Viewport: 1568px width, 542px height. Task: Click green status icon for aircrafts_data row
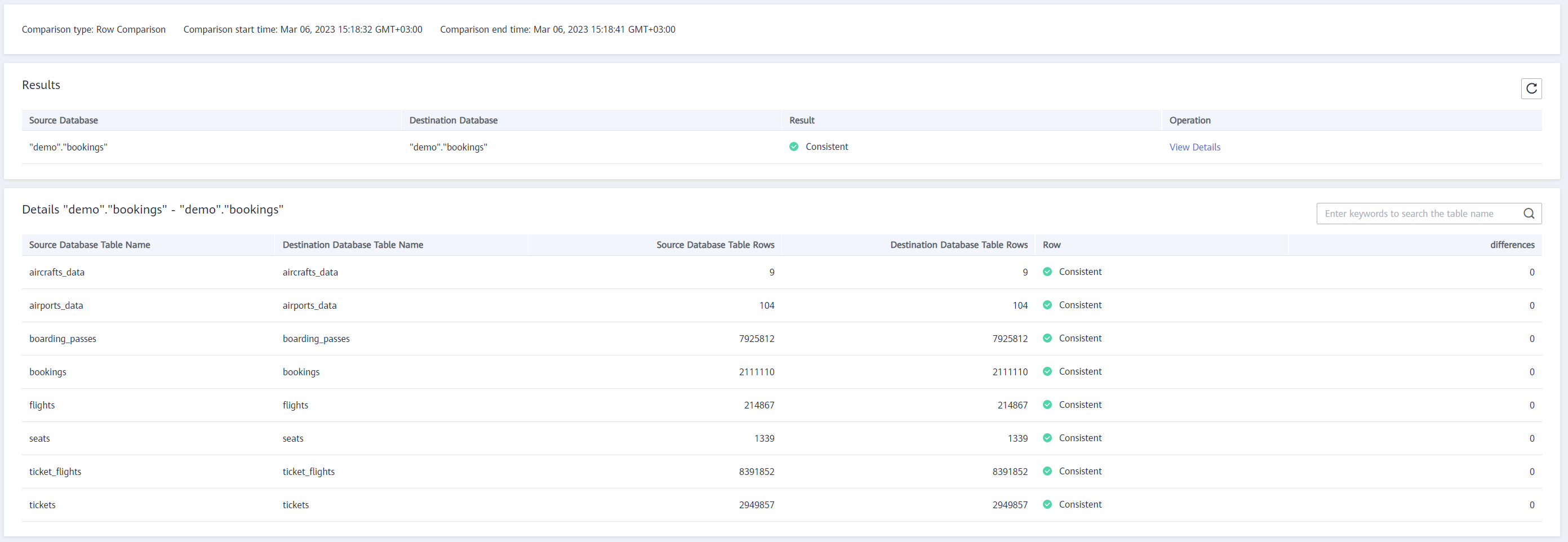point(1047,272)
